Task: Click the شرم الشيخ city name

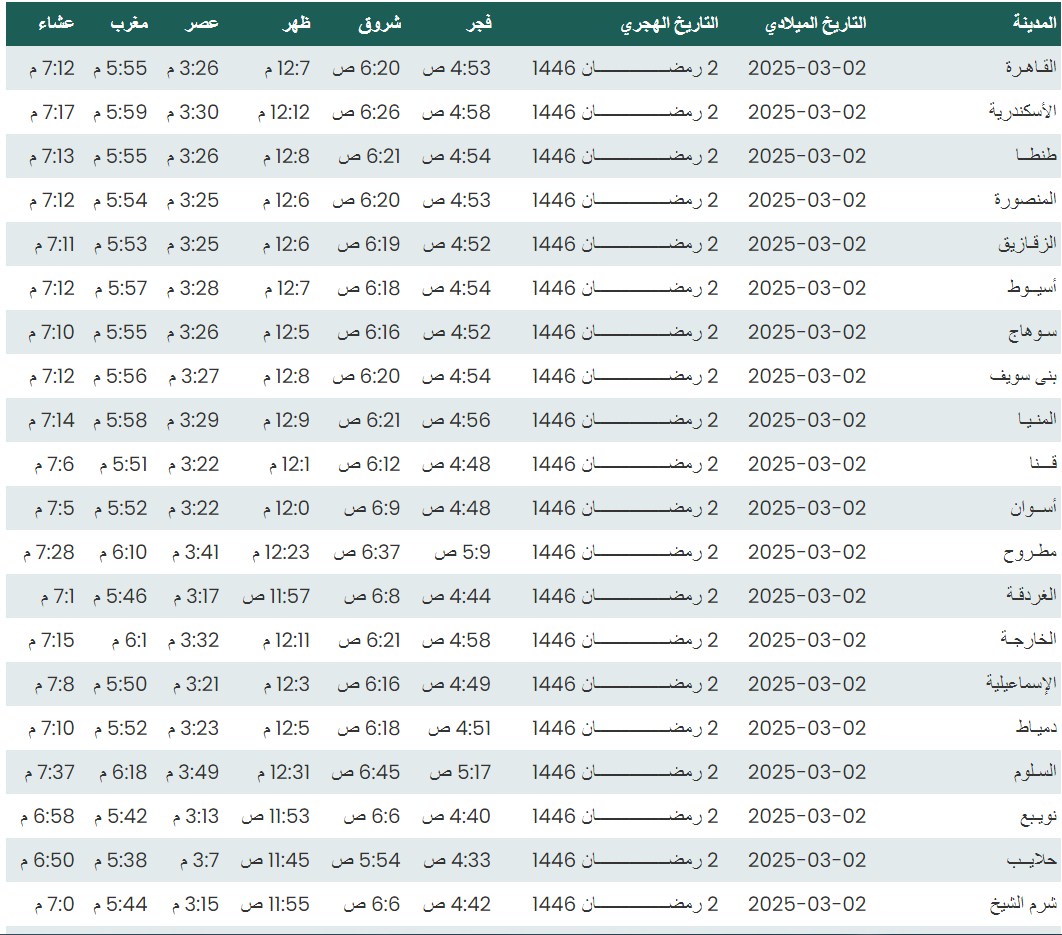Action: coord(1023,904)
